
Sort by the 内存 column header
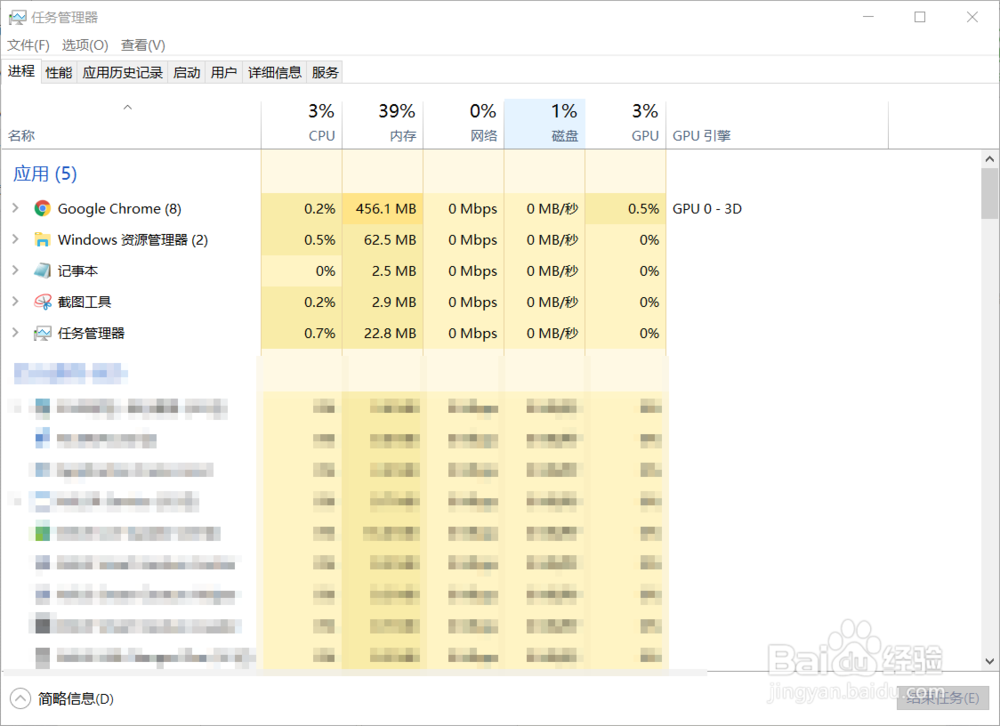click(x=383, y=123)
